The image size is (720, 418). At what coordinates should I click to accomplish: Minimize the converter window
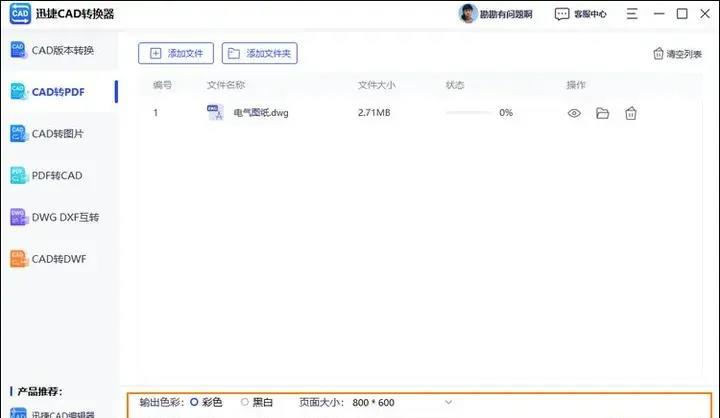click(659, 14)
